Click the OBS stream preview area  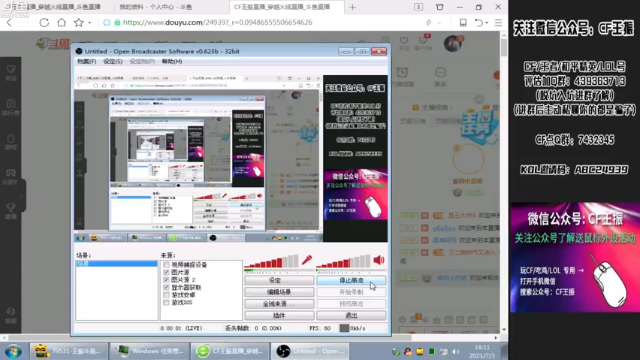coord(231,158)
